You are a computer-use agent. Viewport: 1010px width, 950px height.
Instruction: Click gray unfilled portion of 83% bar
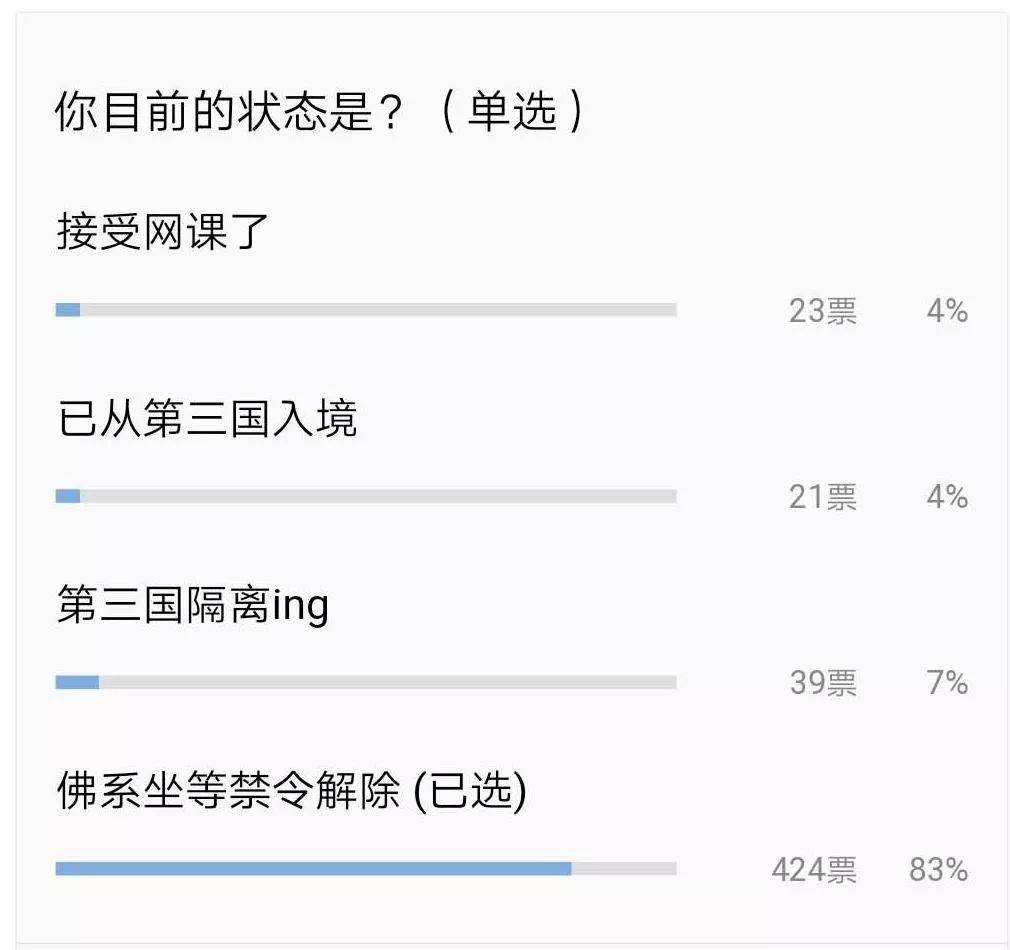click(x=624, y=869)
